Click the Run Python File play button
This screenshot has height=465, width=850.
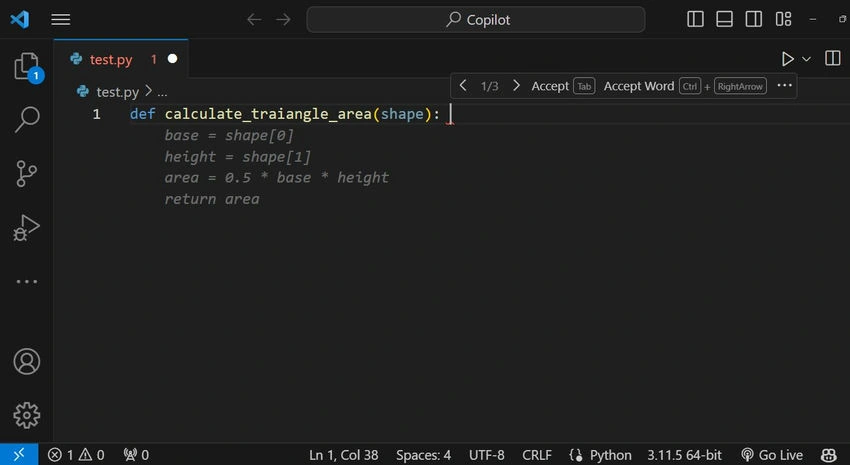coord(787,59)
